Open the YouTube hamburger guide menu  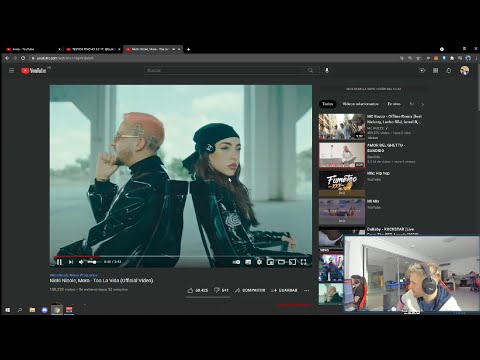click(12, 70)
